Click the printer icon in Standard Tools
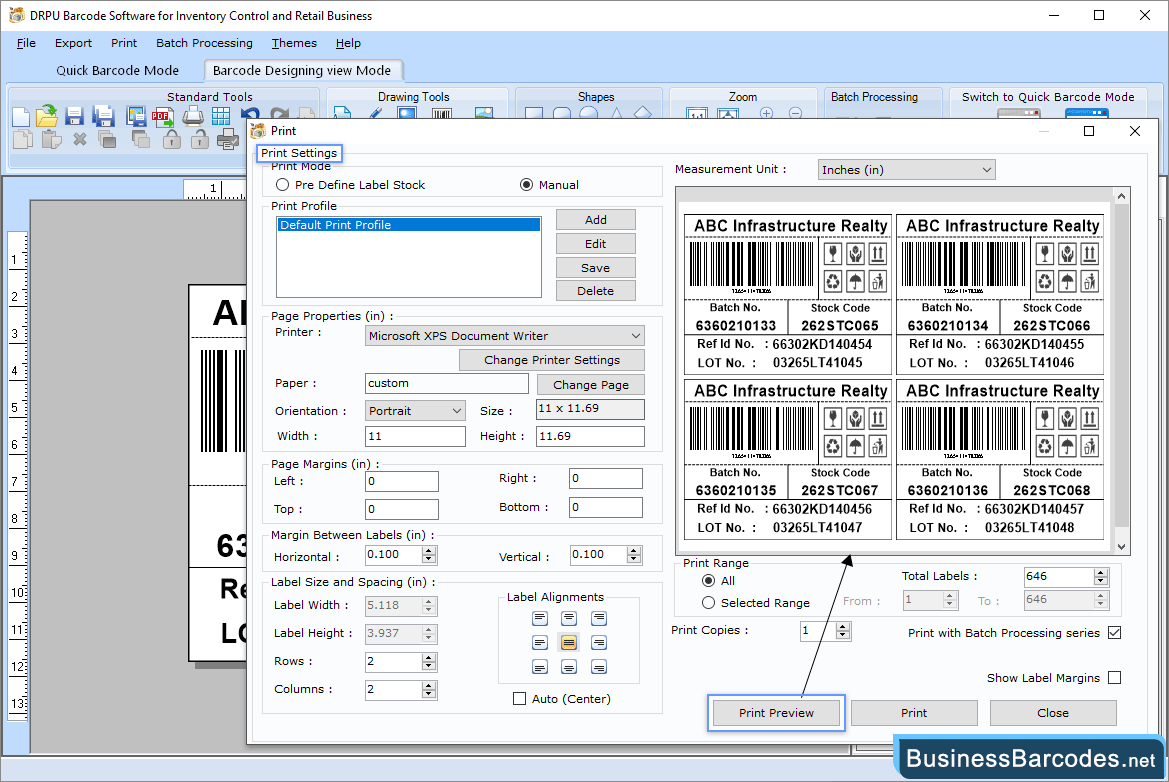The image size is (1169, 782). pos(193,116)
